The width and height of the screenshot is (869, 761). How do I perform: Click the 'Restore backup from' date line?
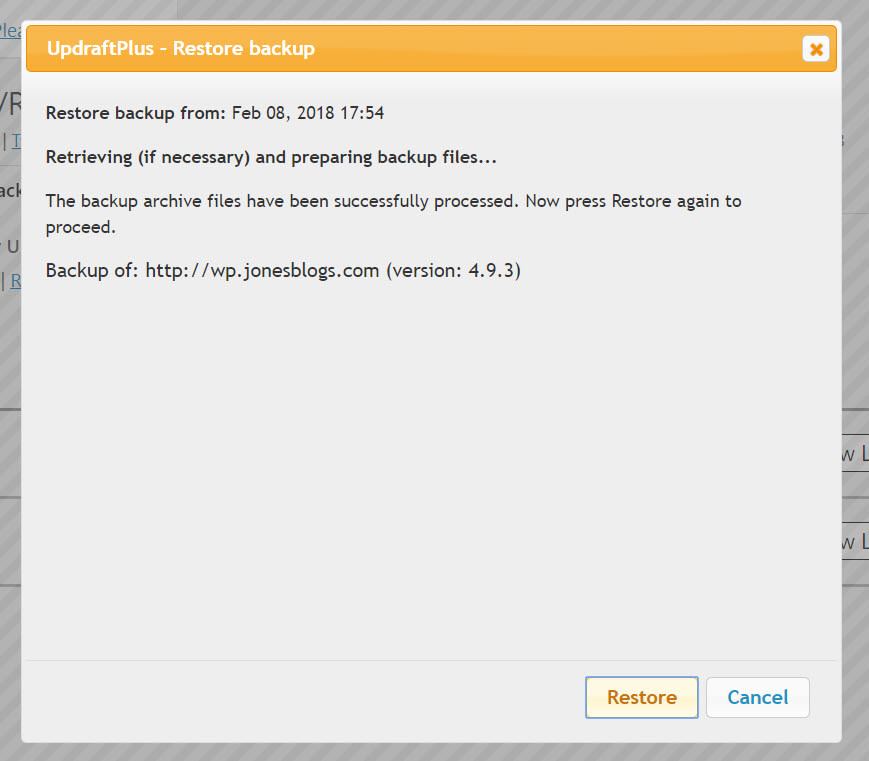coord(214,113)
